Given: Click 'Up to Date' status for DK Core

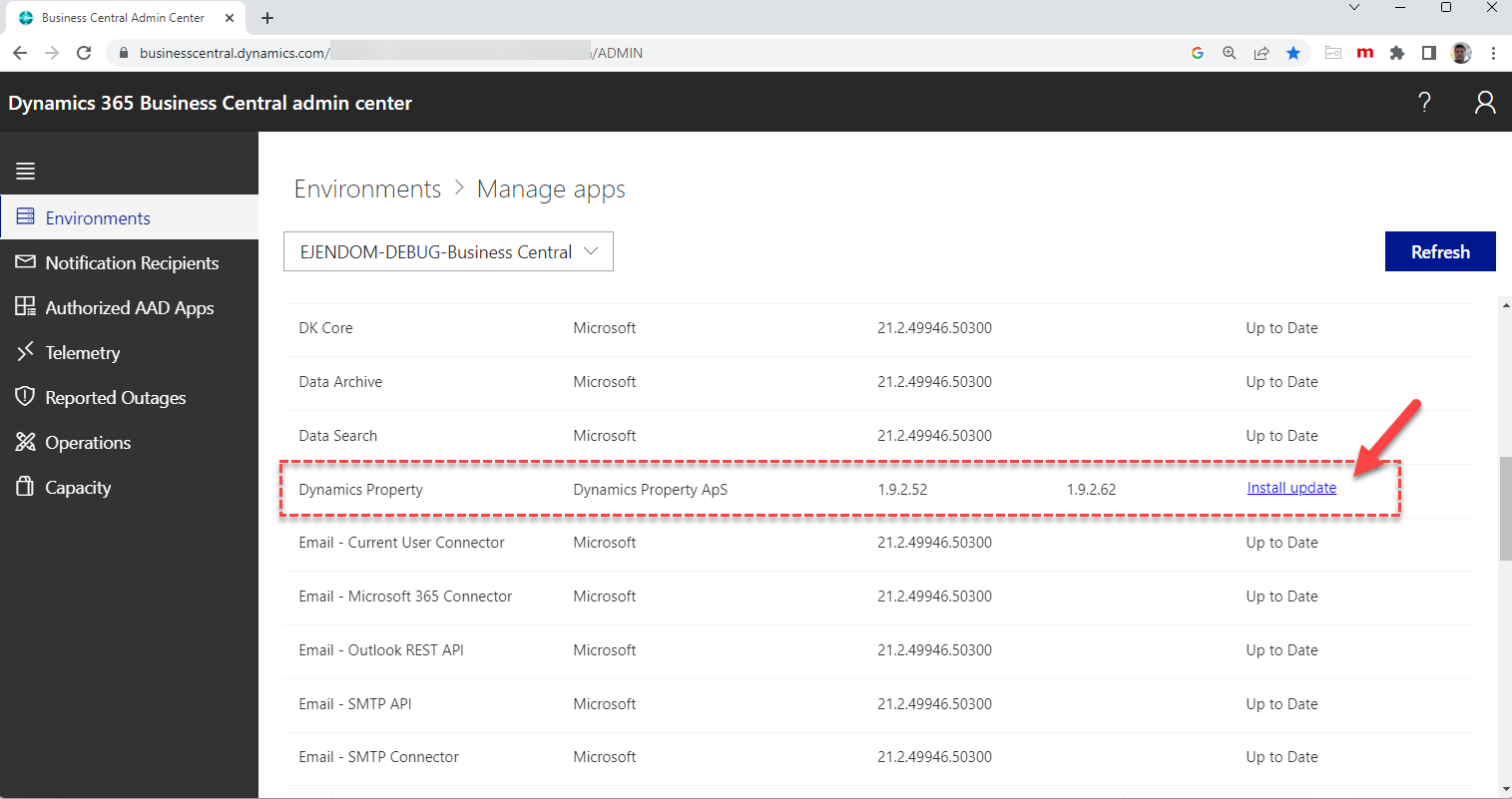Looking at the screenshot, I should click(x=1281, y=328).
